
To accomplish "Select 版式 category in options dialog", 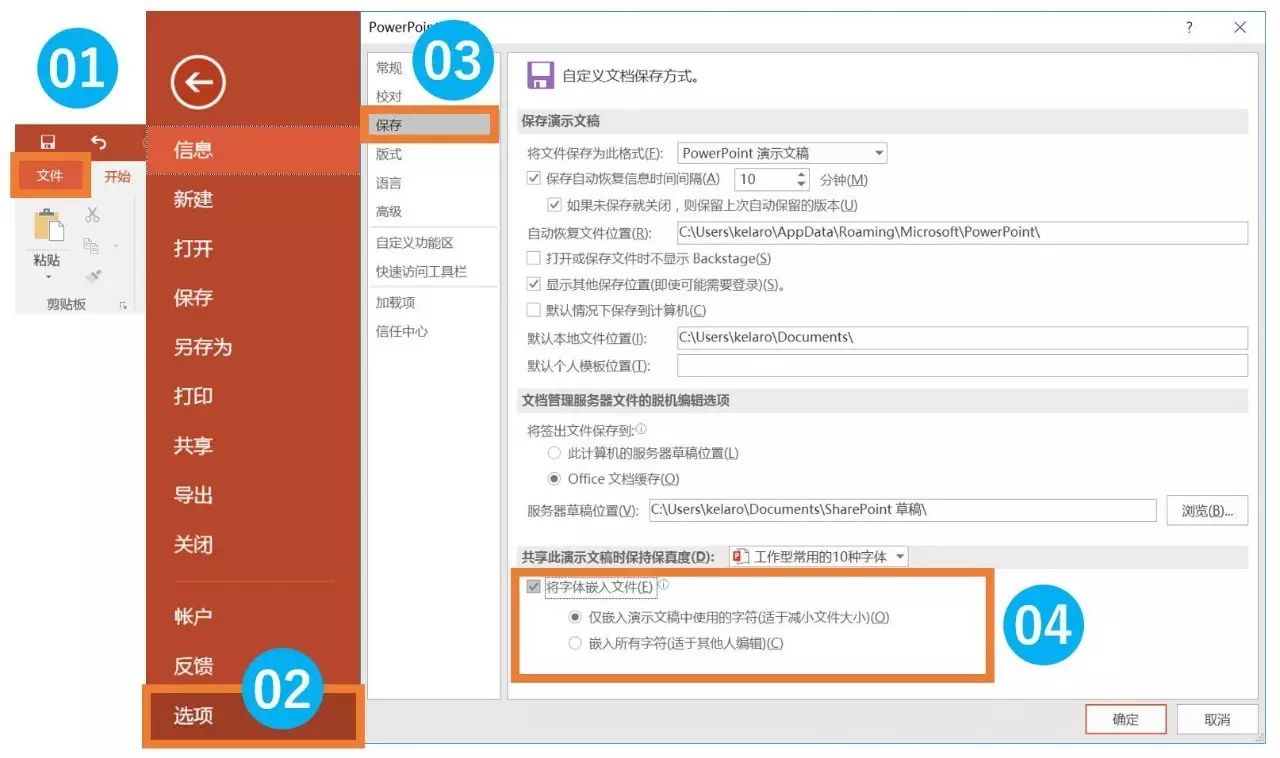I will (389, 154).
